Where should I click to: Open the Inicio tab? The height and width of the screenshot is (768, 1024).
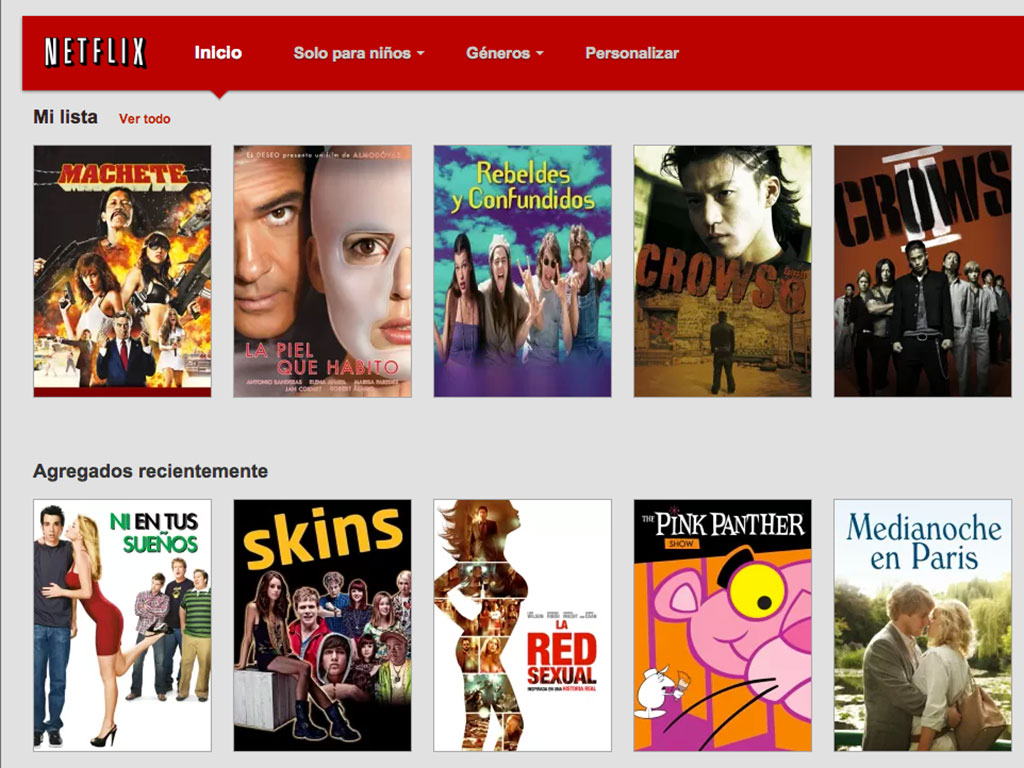(x=218, y=53)
